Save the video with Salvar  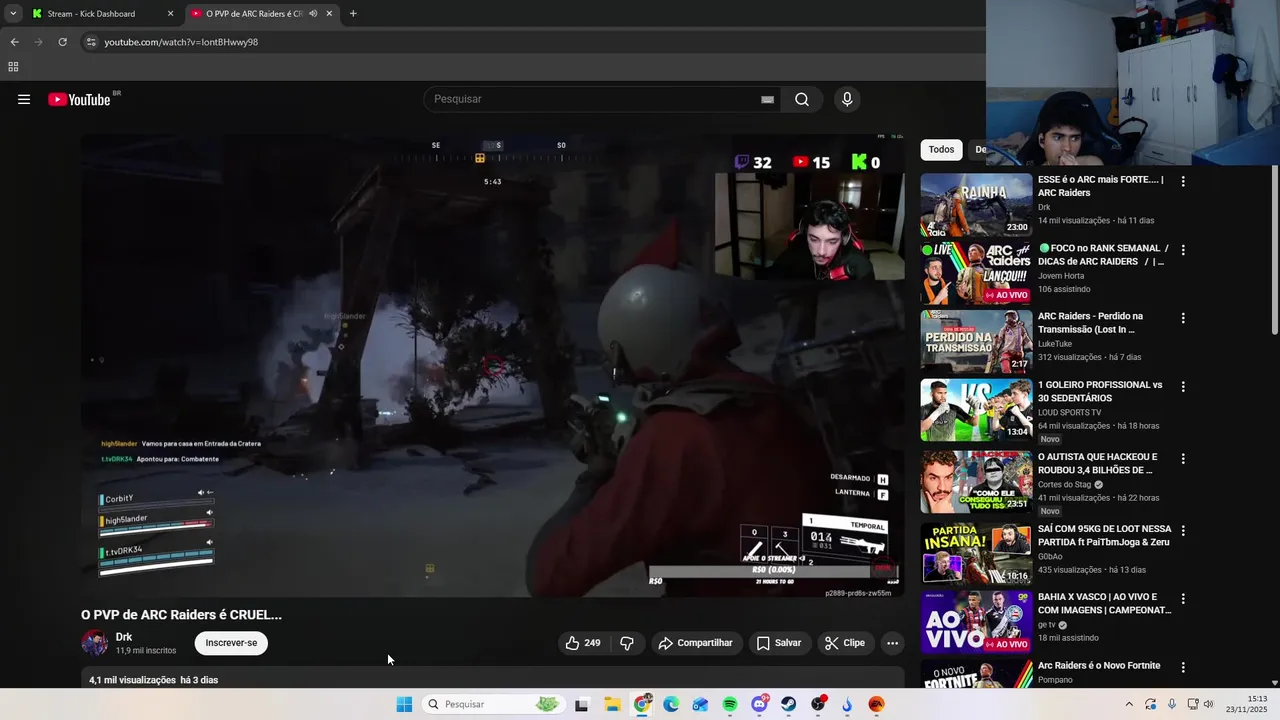click(779, 643)
